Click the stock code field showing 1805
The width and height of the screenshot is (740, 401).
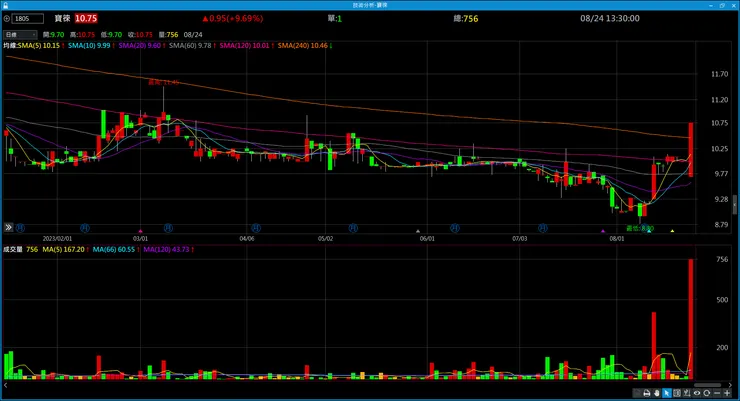click(27, 19)
